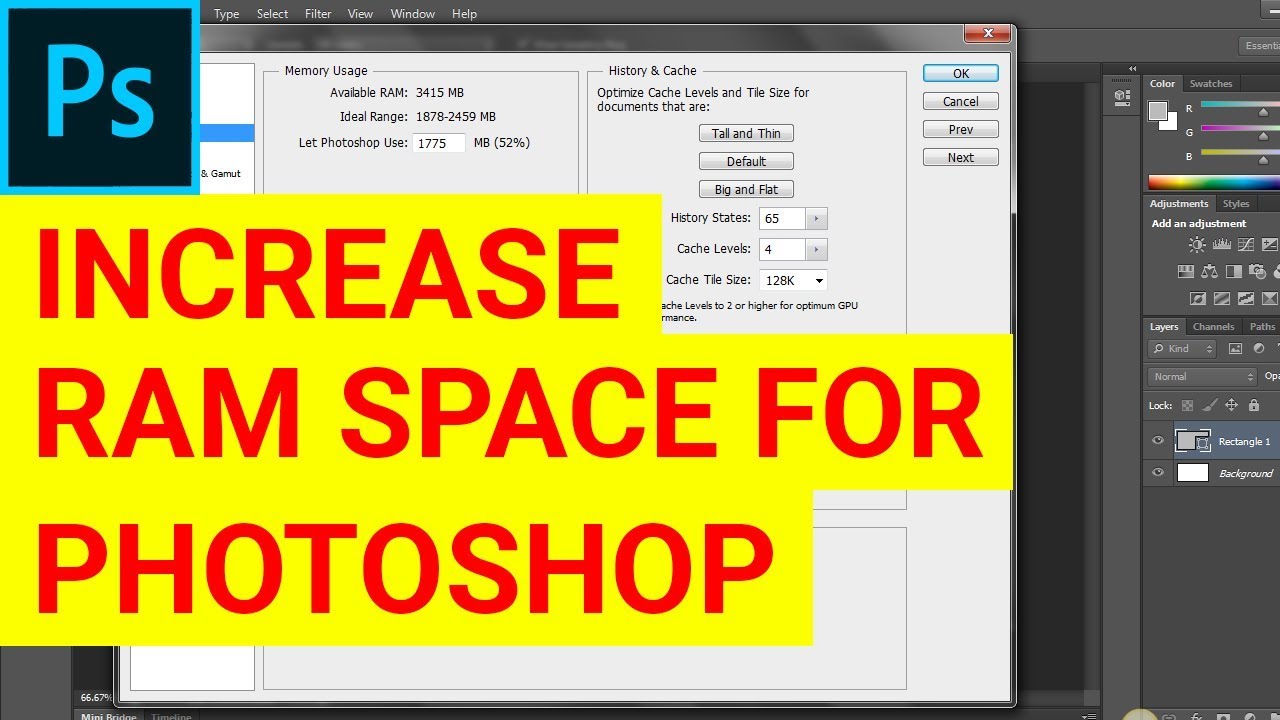Viewport: 1280px width, 720px height.
Task: Open the Select menu
Action: click(272, 14)
